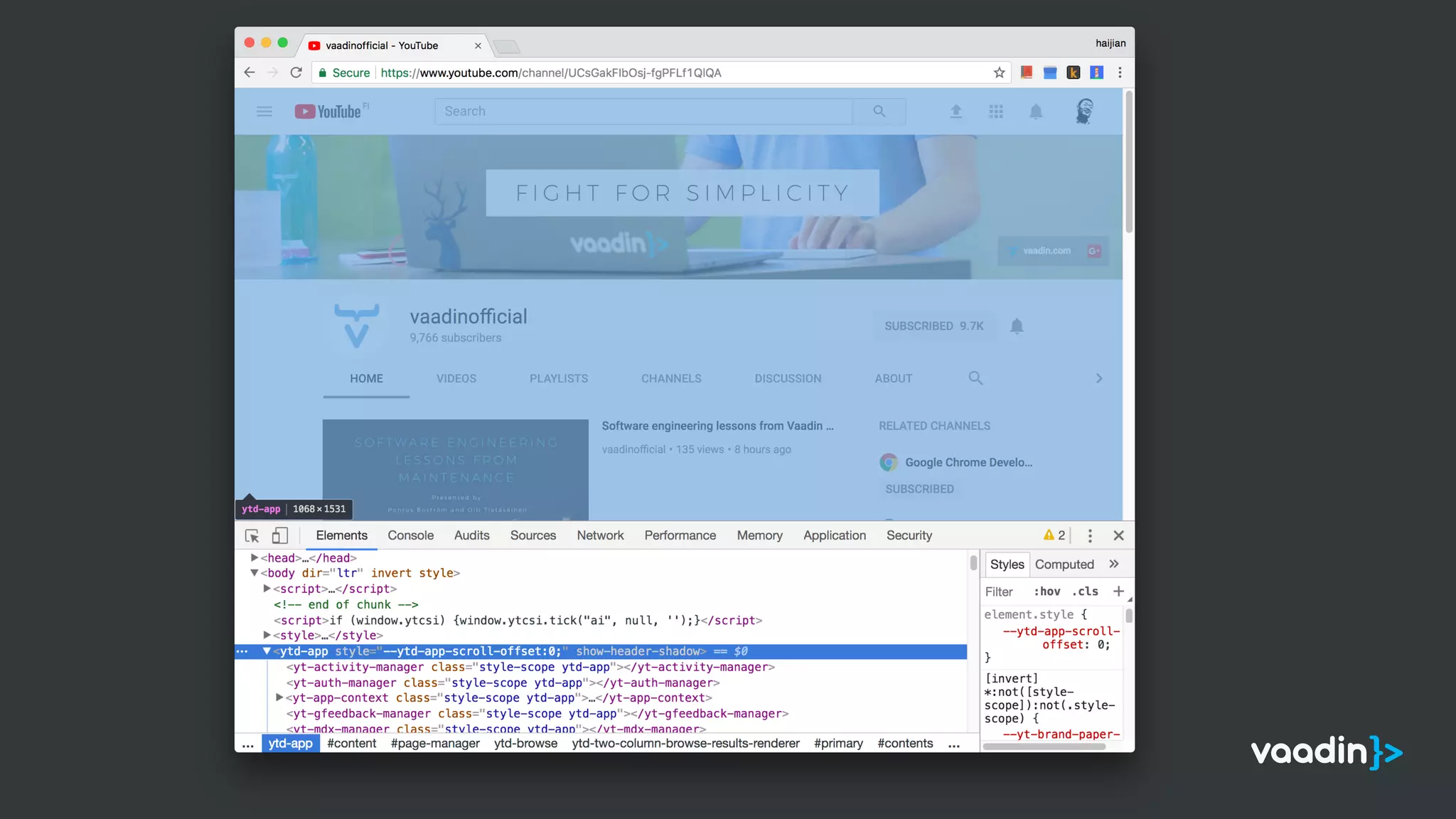The height and width of the screenshot is (819, 1456).
Task: Expand the head element node
Action: [255, 558]
